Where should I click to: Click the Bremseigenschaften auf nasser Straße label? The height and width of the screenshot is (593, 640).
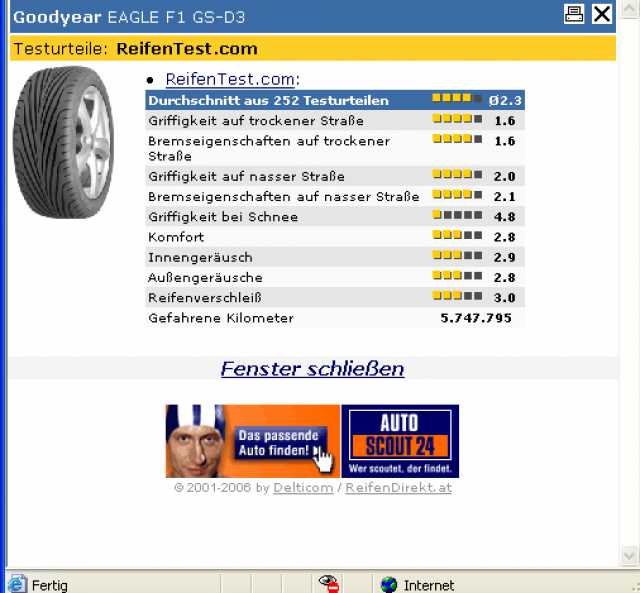(284, 197)
